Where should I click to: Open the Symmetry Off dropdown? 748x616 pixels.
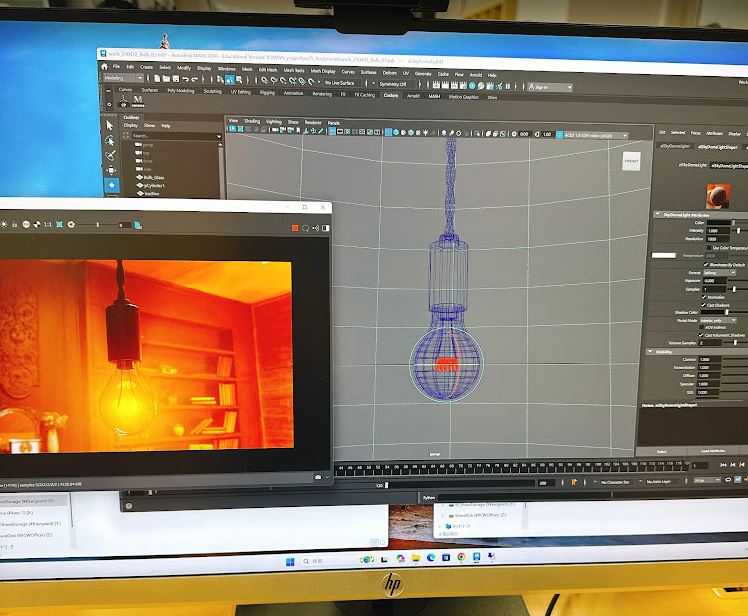pos(396,84)
